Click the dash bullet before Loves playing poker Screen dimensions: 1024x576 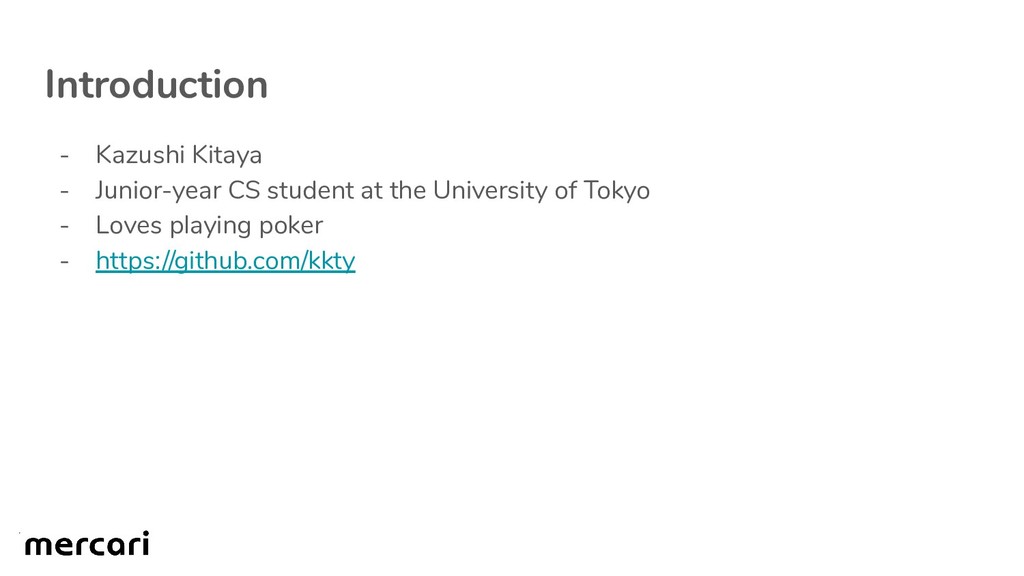point(64,227)
